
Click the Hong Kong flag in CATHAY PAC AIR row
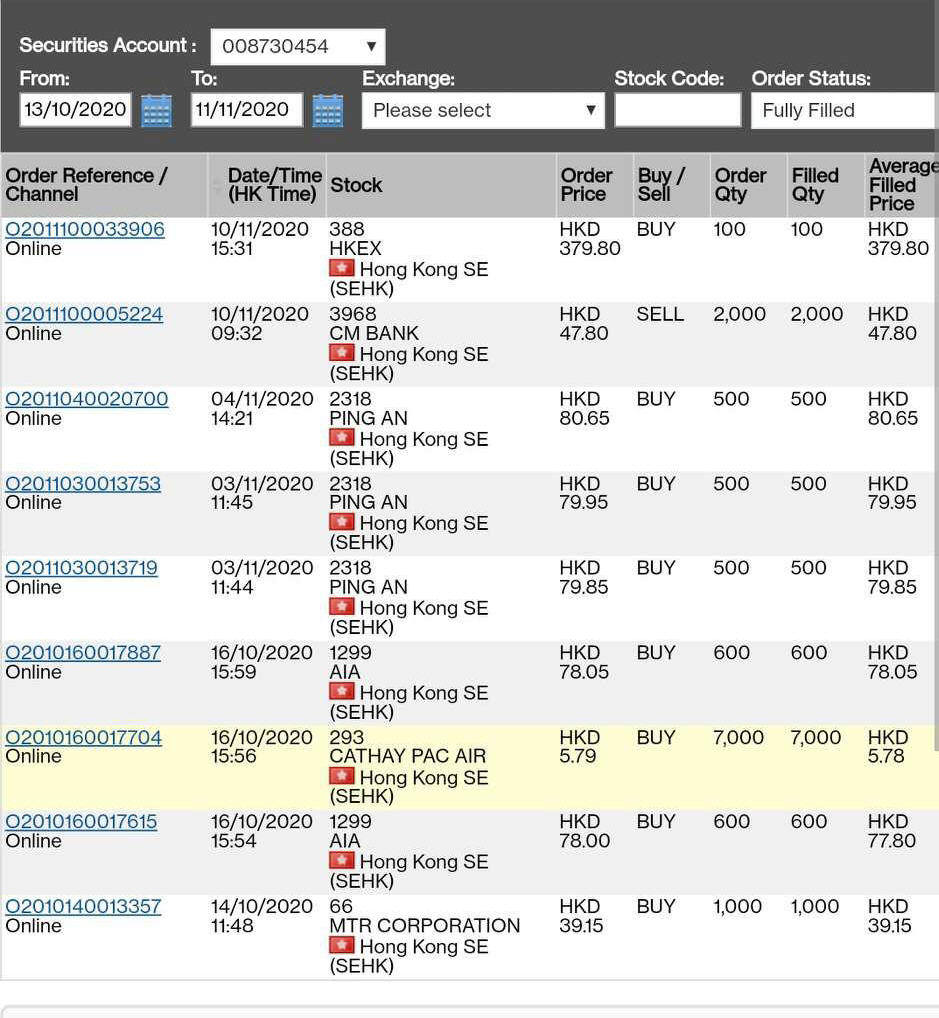(342, 776)
